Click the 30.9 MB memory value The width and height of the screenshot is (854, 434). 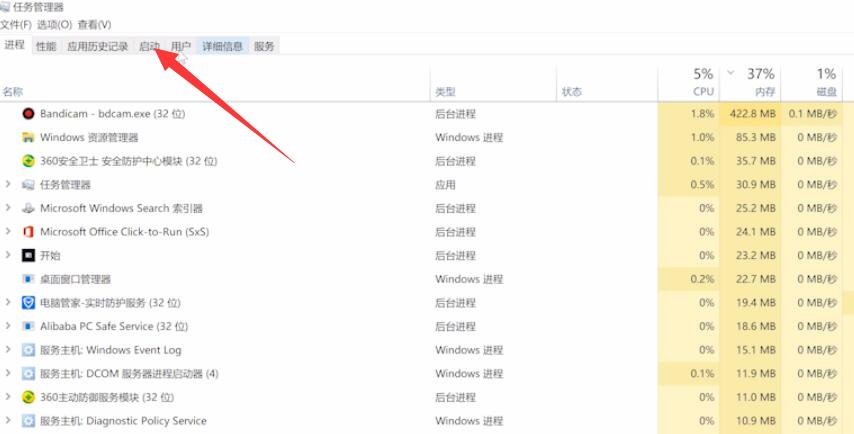coord(755,185)
